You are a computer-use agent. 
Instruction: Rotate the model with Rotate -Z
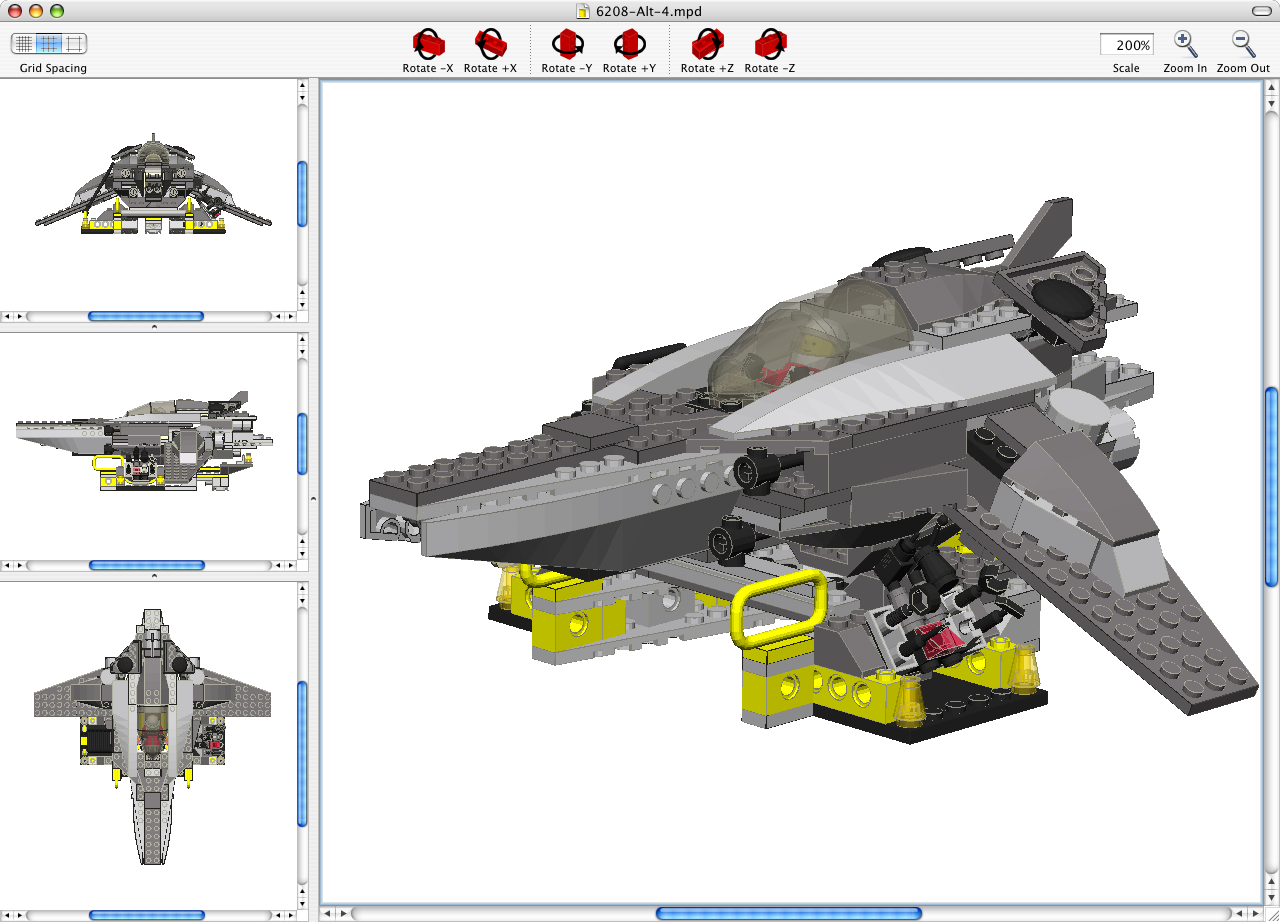769,44
